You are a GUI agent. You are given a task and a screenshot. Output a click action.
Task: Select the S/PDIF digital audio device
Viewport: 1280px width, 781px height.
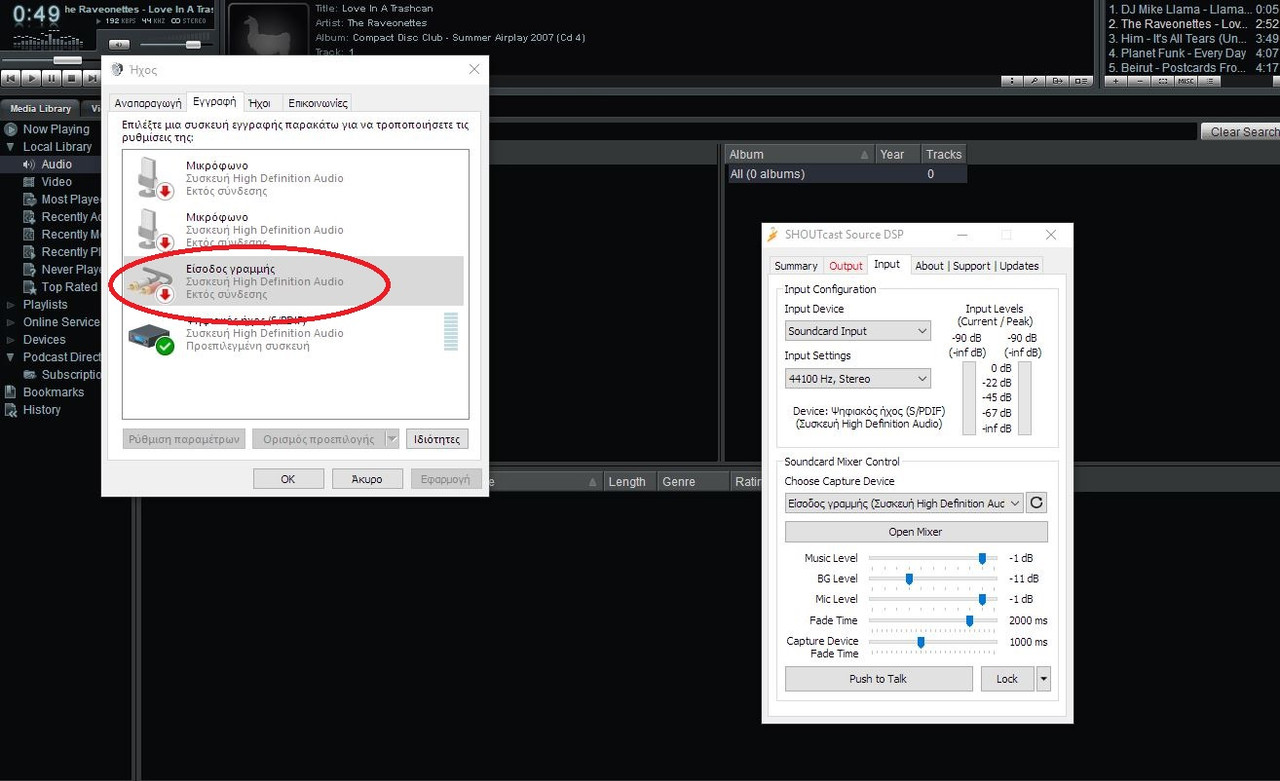(x=295, y=333)
